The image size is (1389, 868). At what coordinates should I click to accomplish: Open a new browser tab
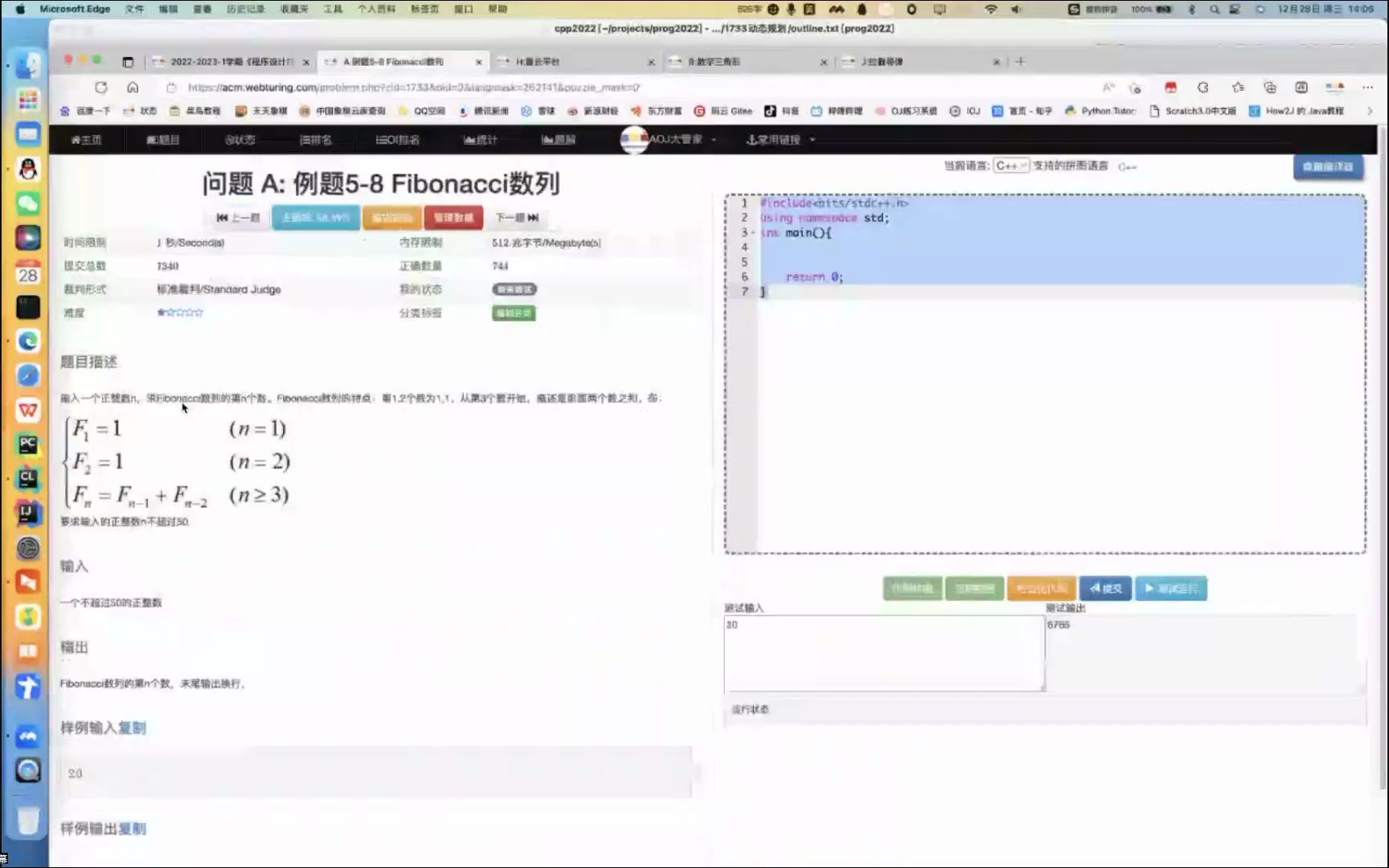[x=1020, y=61]
